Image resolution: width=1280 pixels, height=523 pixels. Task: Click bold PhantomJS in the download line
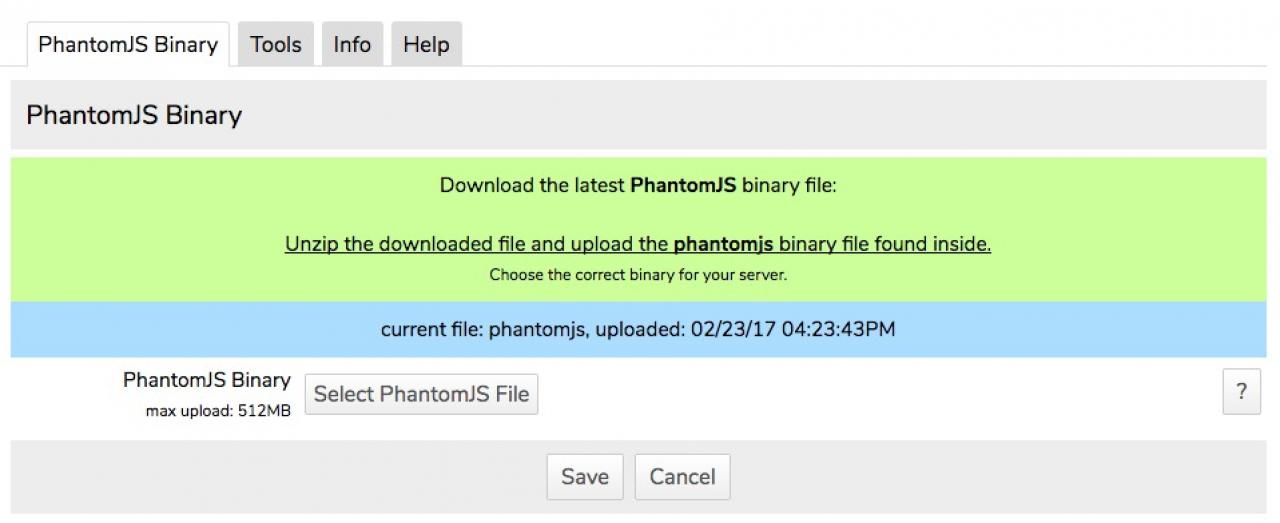(x=683, y=186)
